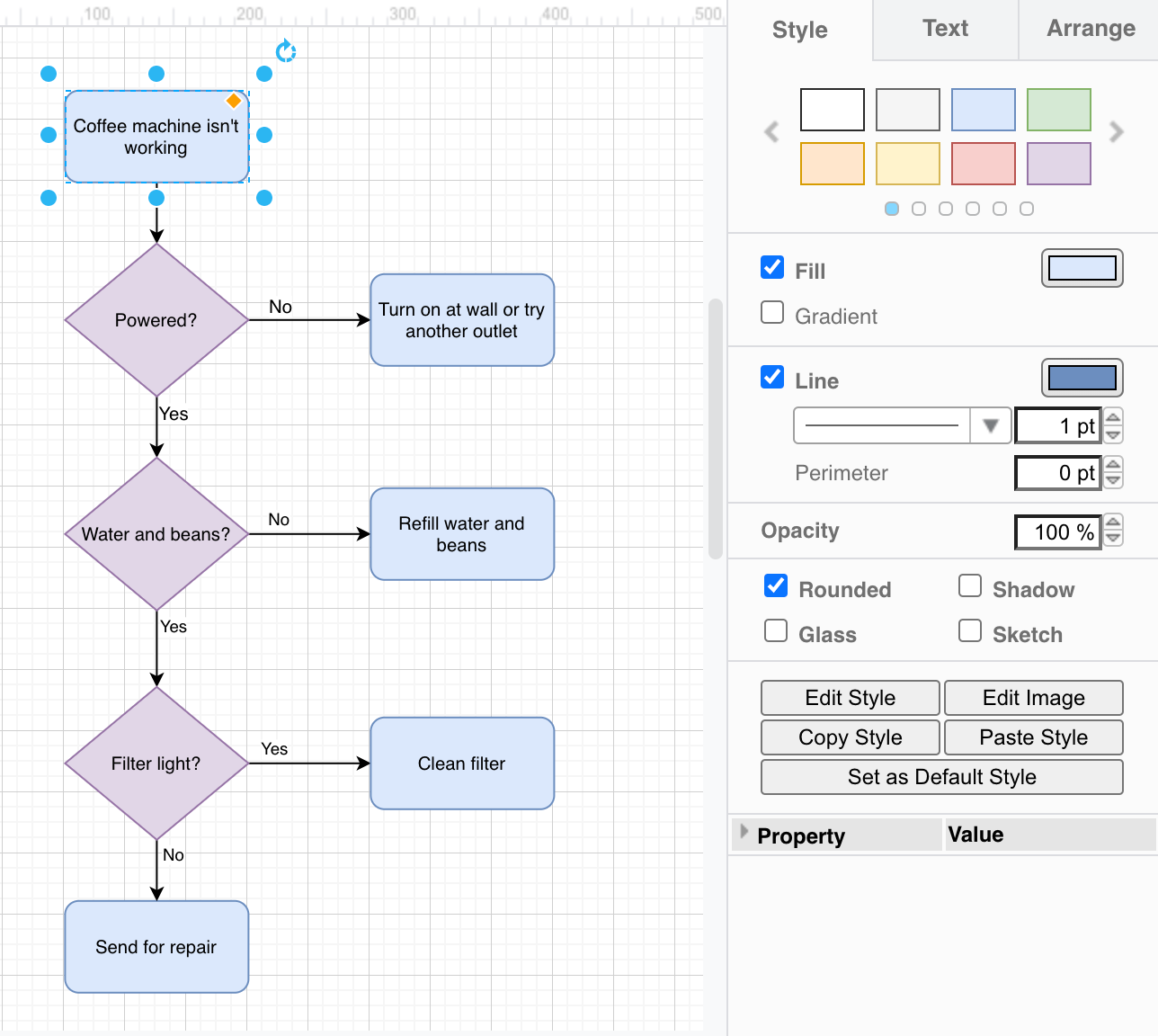Select the green fill preset swatch
Viewport: 1158px width, 1036px height.
click(1058, 110)
